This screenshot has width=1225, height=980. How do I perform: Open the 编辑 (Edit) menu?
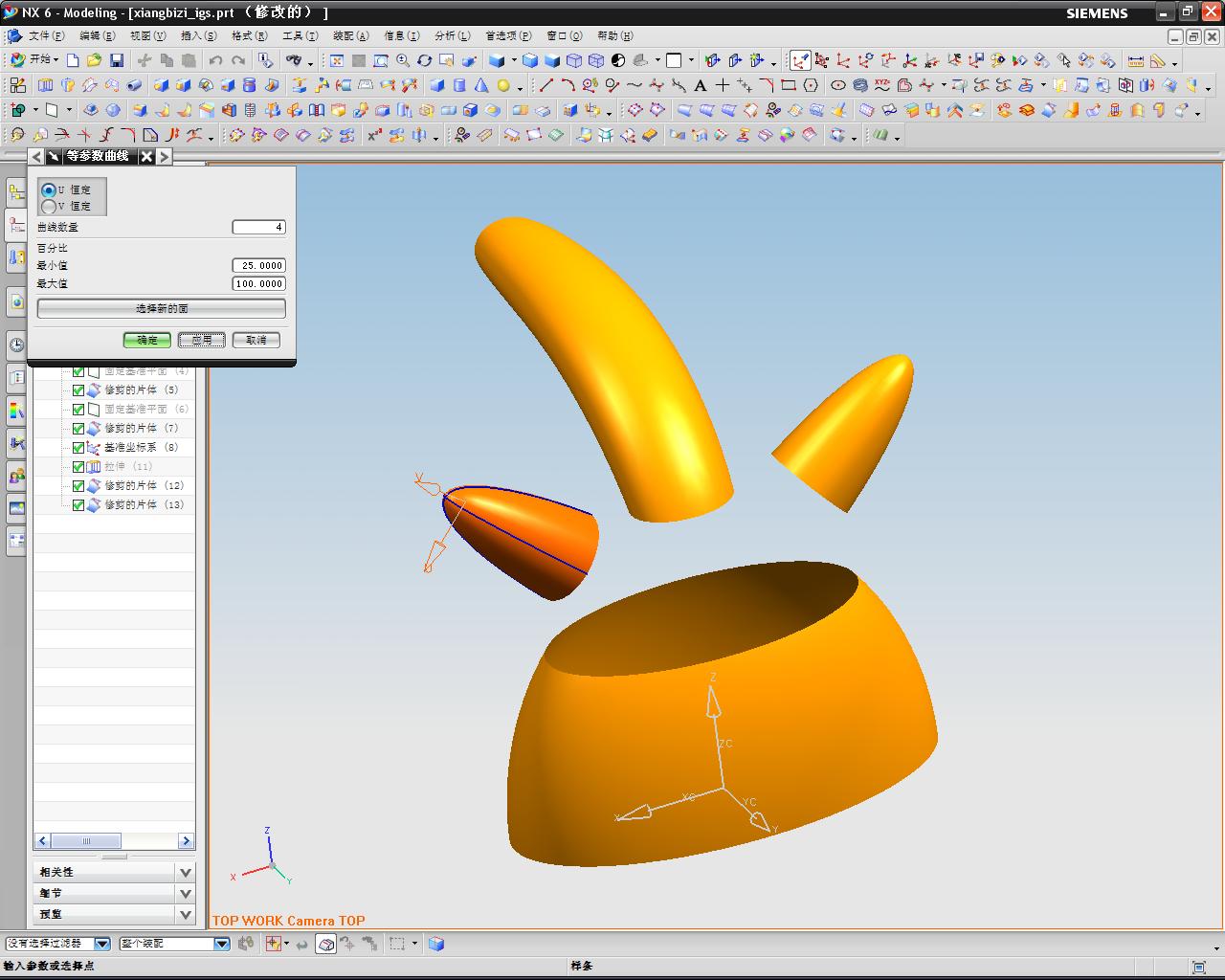97,35
